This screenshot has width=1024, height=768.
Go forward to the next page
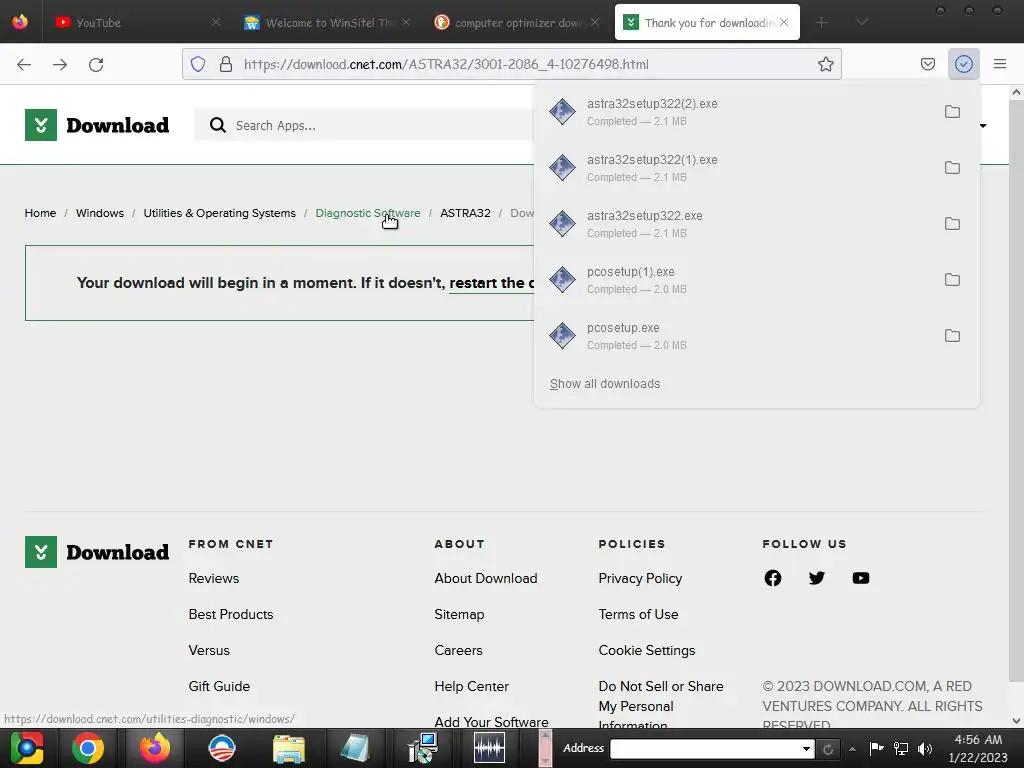pyautogui.click(x=60, y=64)
